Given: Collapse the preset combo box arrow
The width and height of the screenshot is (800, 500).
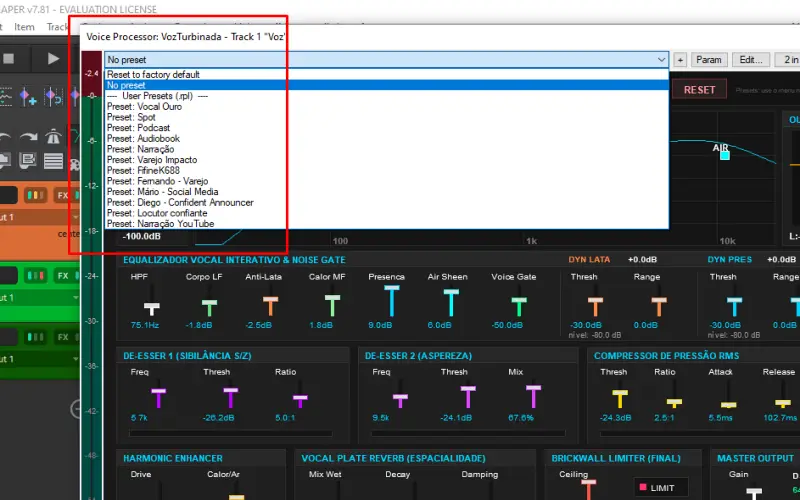Looking at the screenshot, I should [x=661, y=60].
